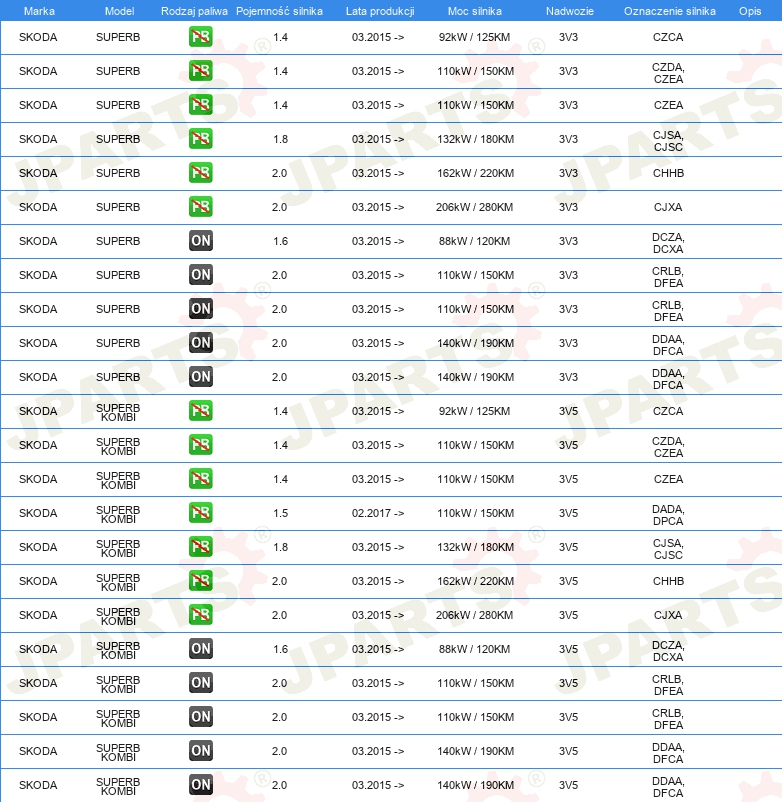Click petrol icon in SUPERB KOMBI 1.5 row
Viewport: 782px width, 802px height.
(200, 513)
